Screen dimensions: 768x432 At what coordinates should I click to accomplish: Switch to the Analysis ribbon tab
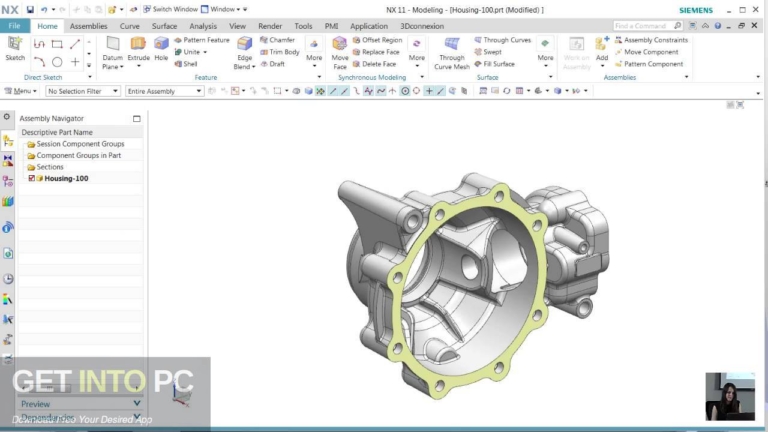pyautogui.click(x=203, y=26)
